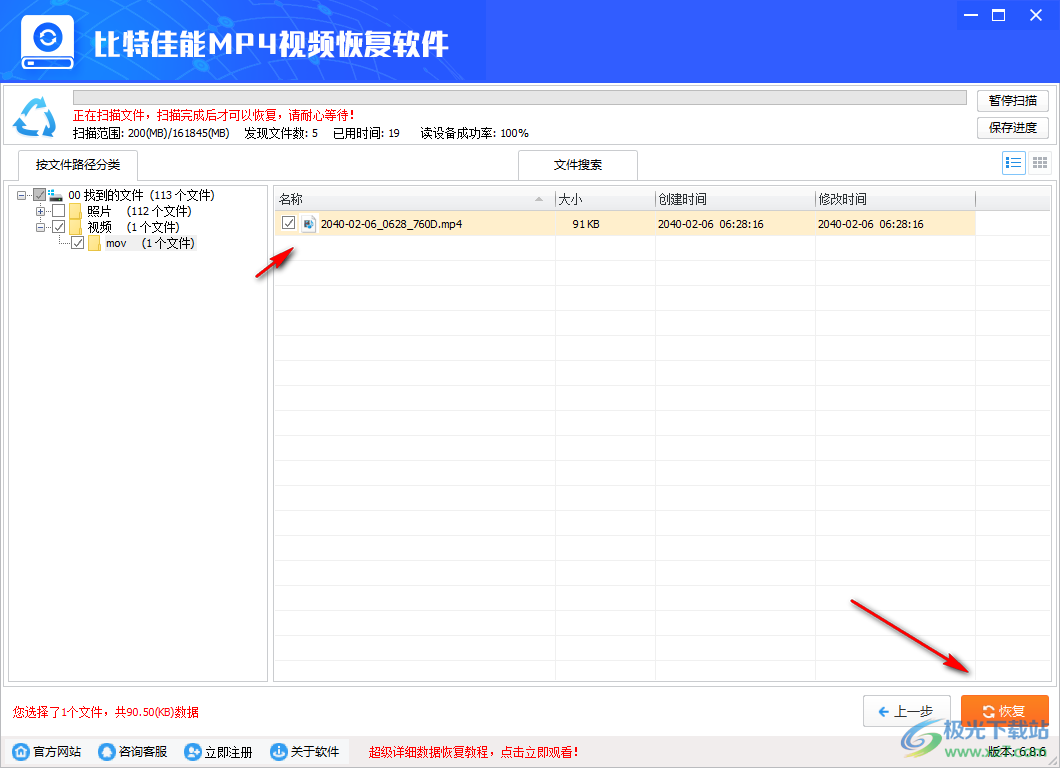1060x768 pixels.
Task: Click the 创建时间 cell 2040-02-06 06:28:16
Action: [x=710, y=224]
